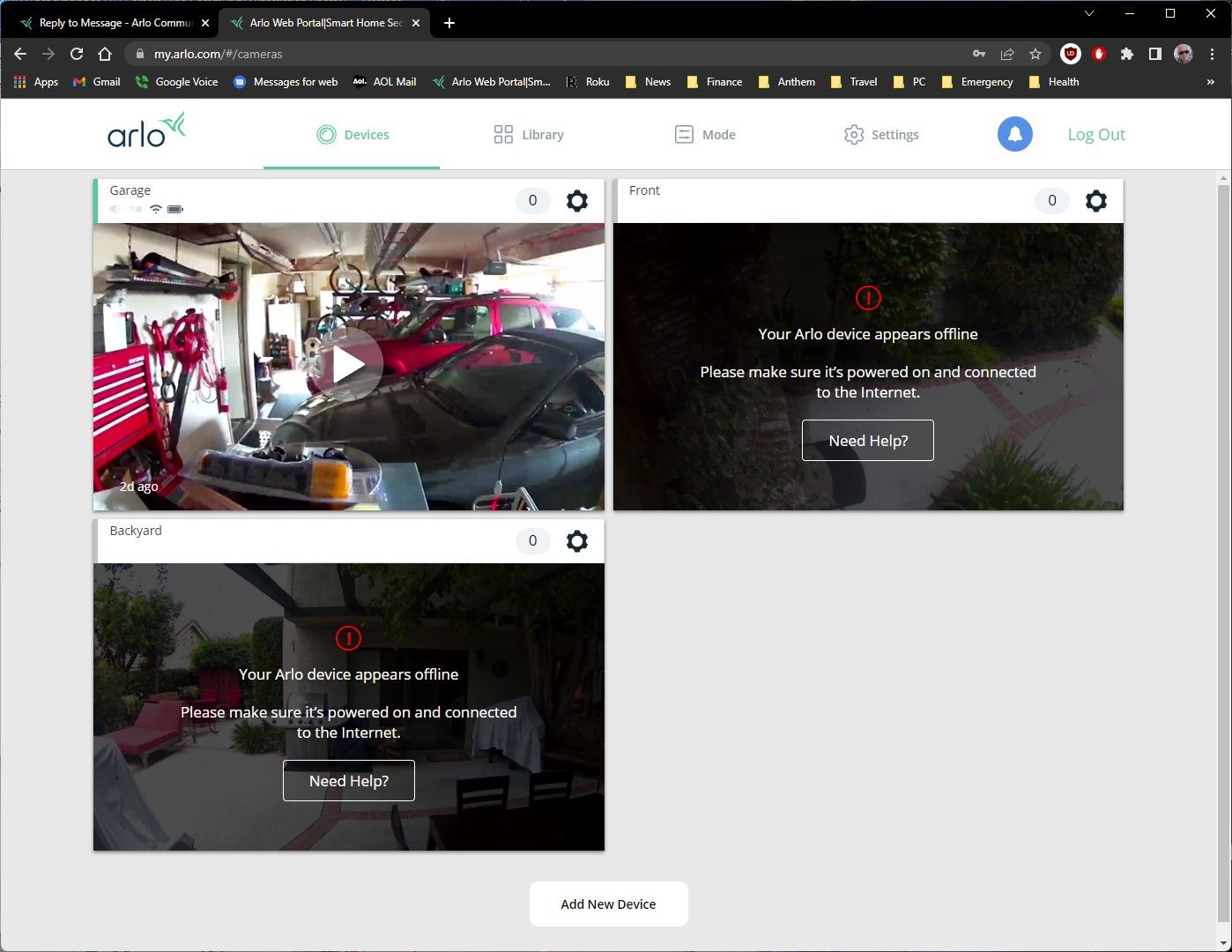The image size is (1232, 952).
Task: Click the Front camera offline warning icon
Action: click(868, 298)
